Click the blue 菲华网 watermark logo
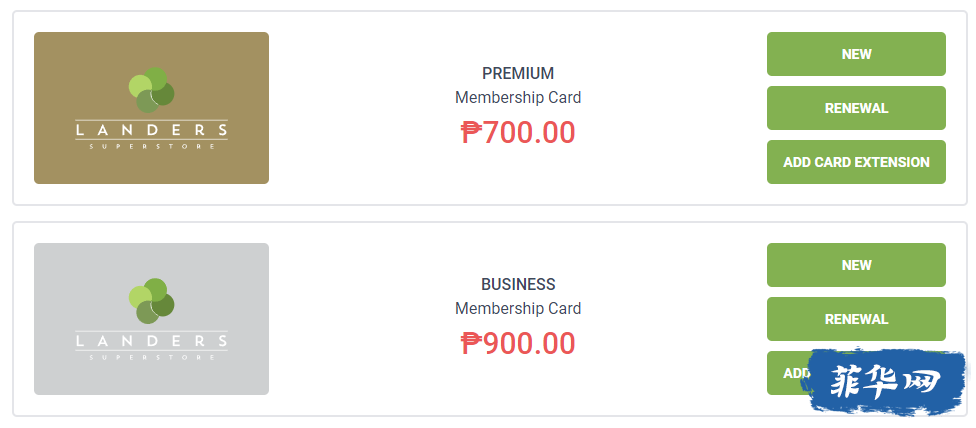The width and height of the screenshot is (976, 428). click(887, 381)
